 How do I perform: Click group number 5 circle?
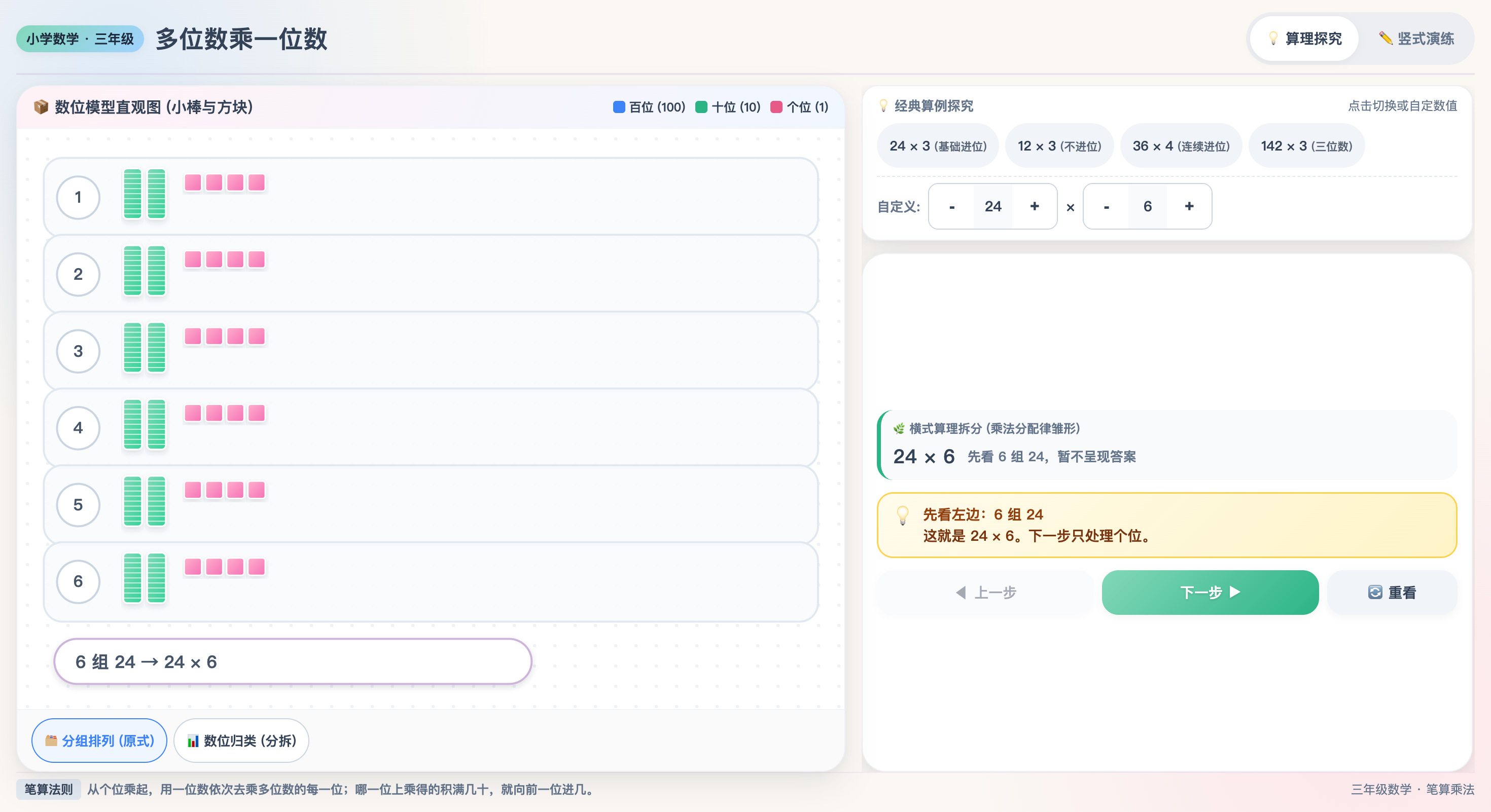(78, 505)
